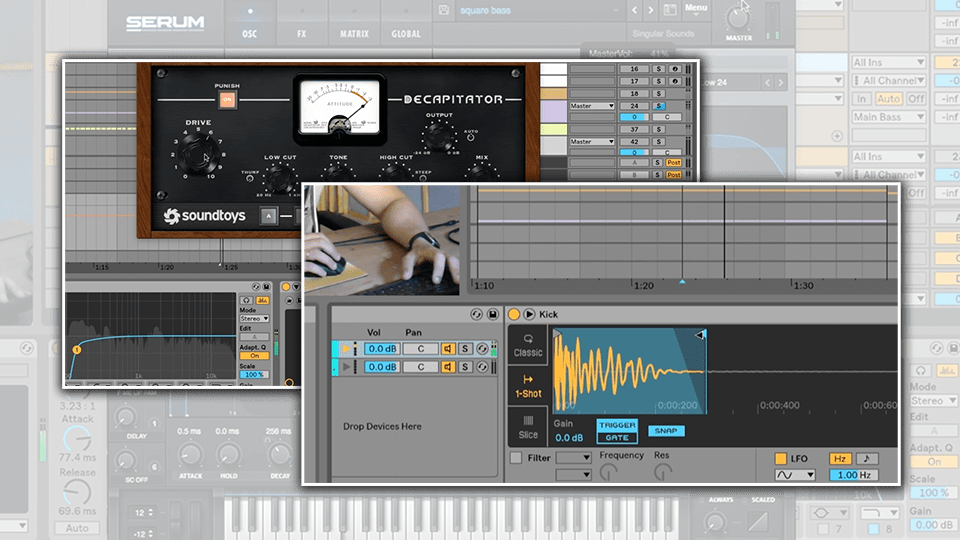
Task: Click hot-swap icon on first chain row
Action: pyautogui.click(x=482, y=348)
